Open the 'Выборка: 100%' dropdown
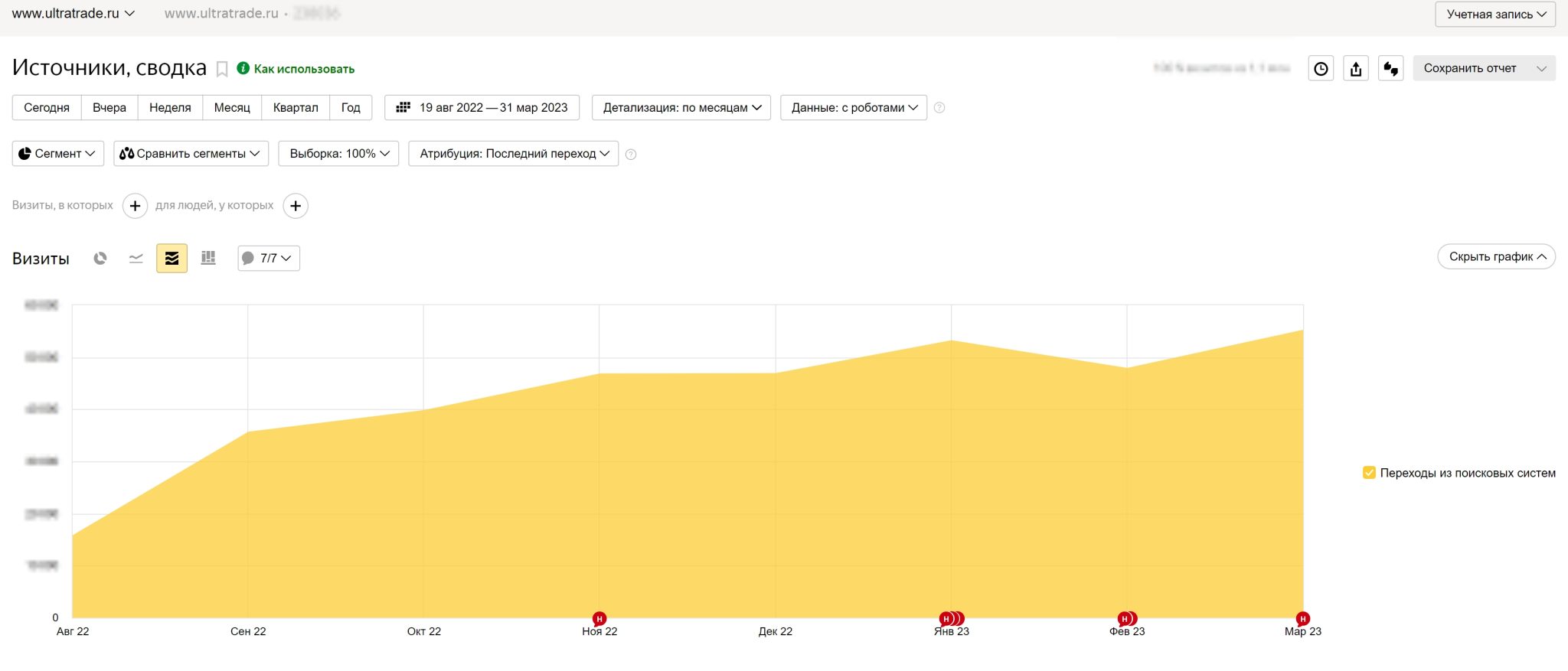The width and height of the screenshot is (1568, 671). pos(338,154)
